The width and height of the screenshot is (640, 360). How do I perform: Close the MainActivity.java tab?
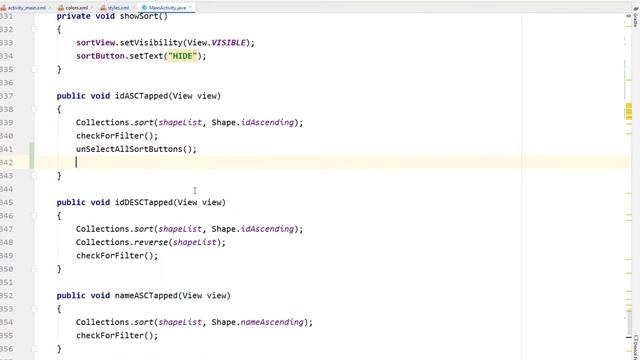pos(191,8)
